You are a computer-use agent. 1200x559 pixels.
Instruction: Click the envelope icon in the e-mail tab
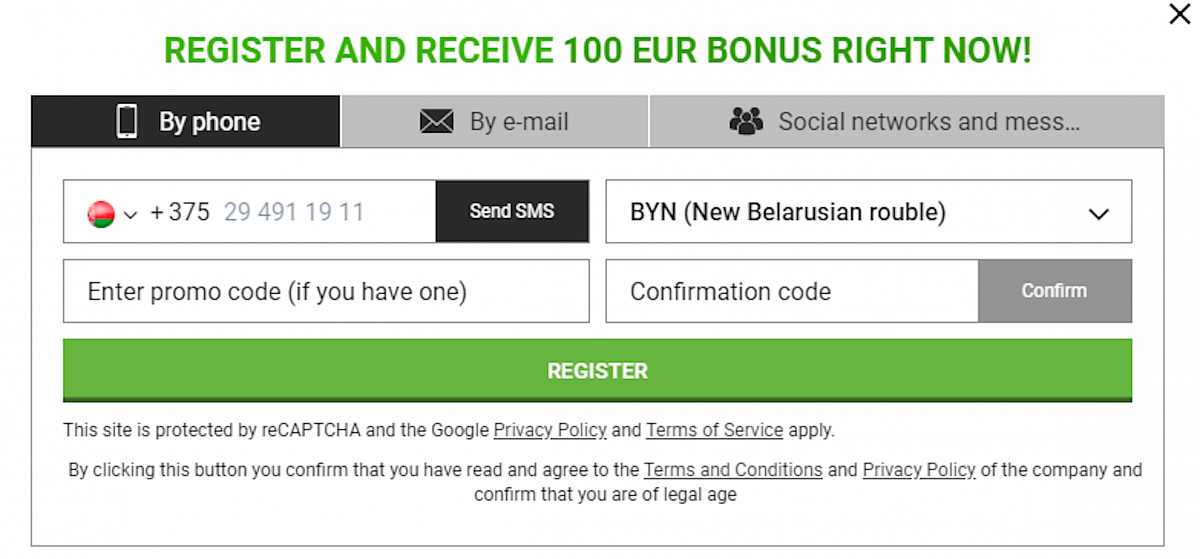[437, 122]
